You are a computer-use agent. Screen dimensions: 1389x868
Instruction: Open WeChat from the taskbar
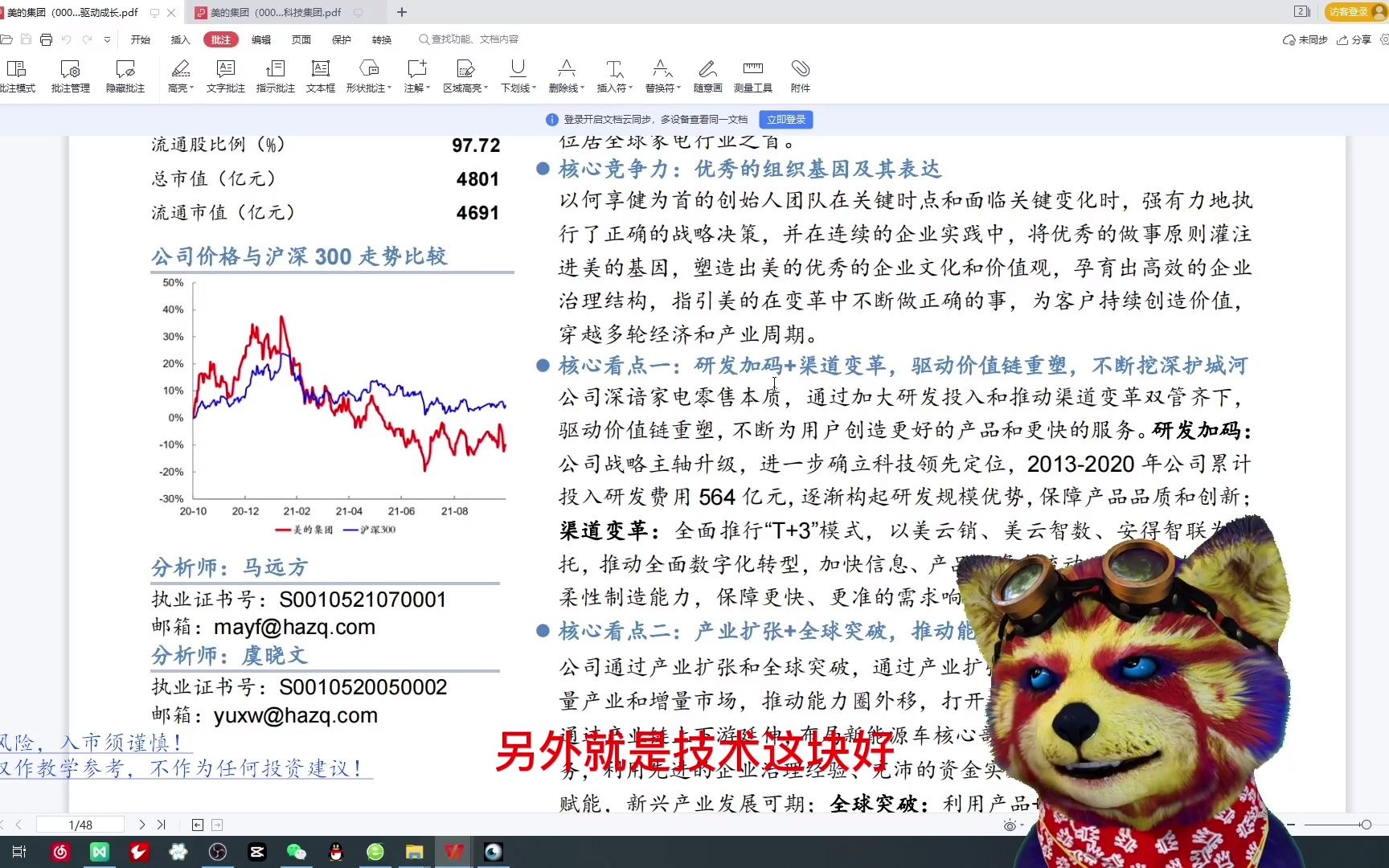click(x=297, y=852)
